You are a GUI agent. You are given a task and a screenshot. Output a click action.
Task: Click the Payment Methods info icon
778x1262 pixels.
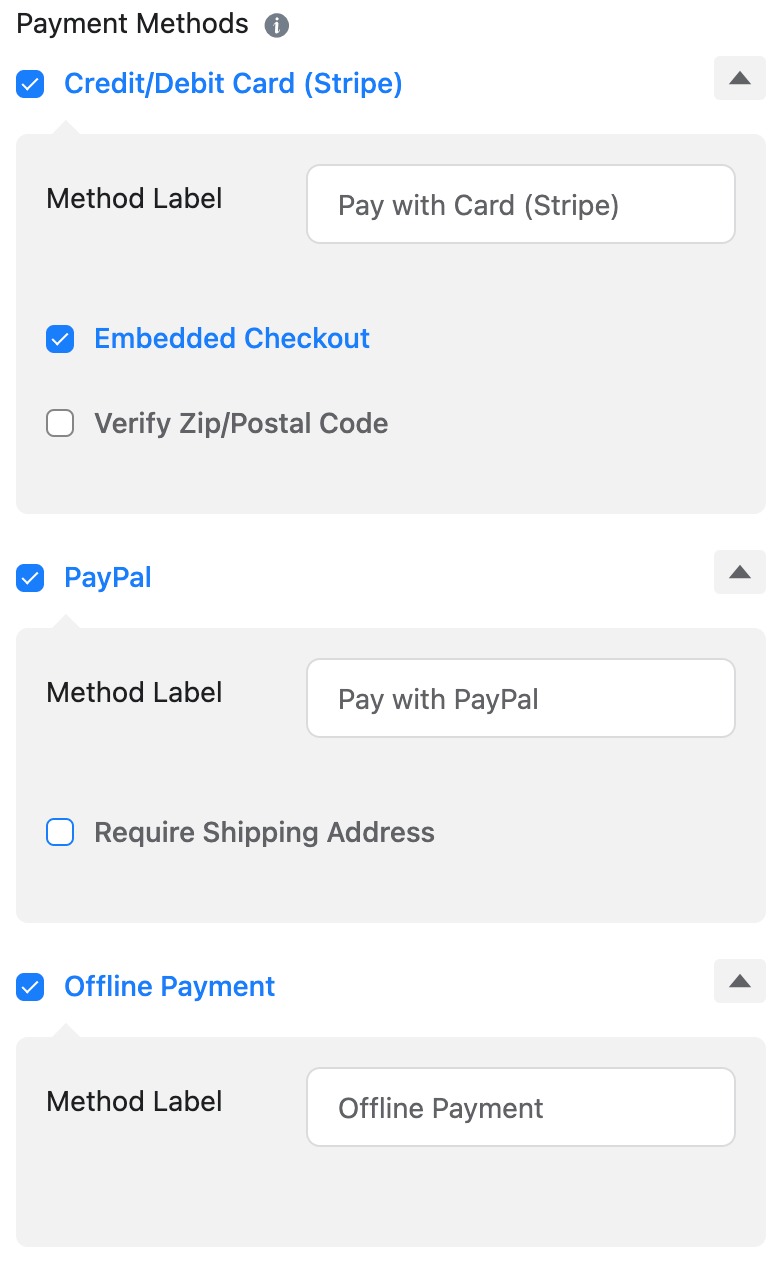coord(277,25)
